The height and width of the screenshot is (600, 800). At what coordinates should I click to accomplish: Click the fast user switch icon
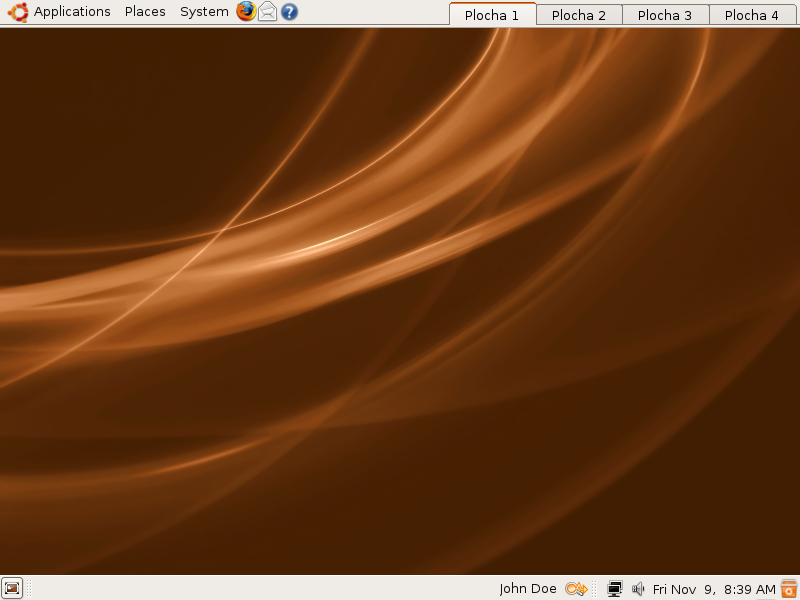(577, 589)
